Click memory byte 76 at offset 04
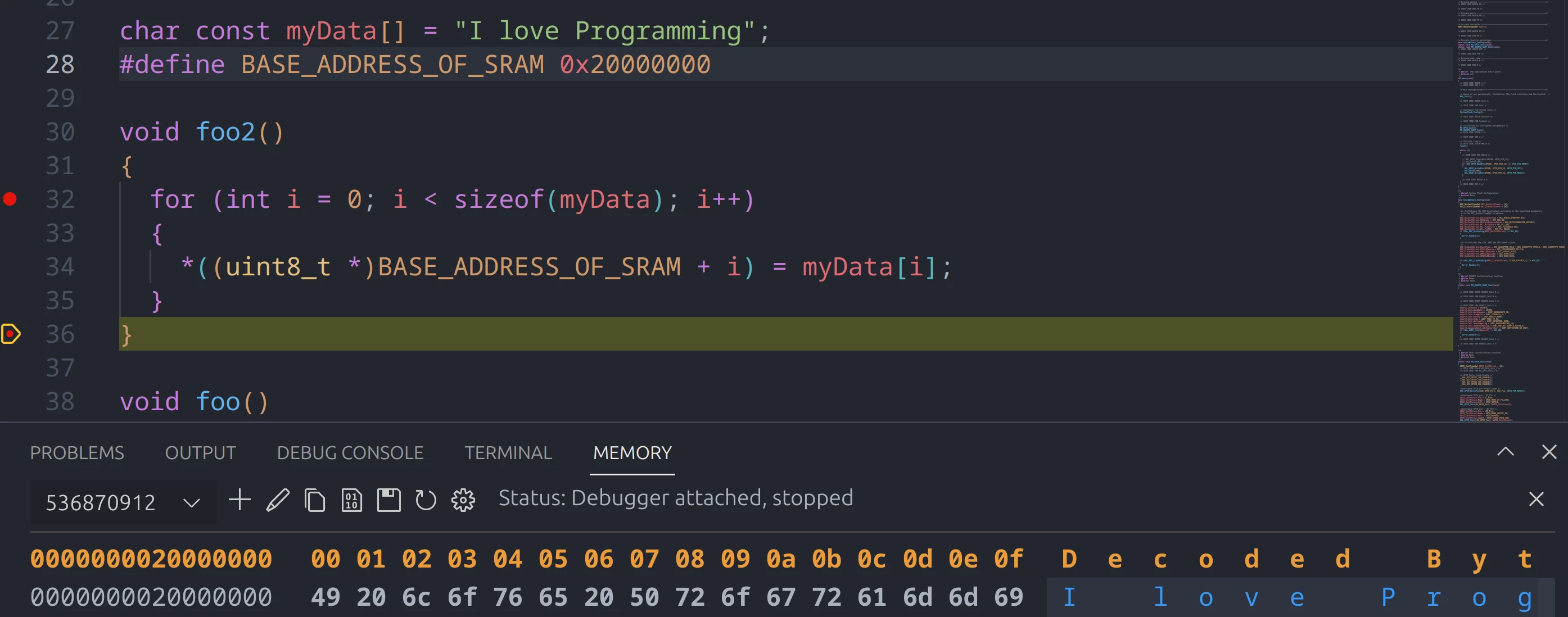1568x617 pixels. (508, 597)
